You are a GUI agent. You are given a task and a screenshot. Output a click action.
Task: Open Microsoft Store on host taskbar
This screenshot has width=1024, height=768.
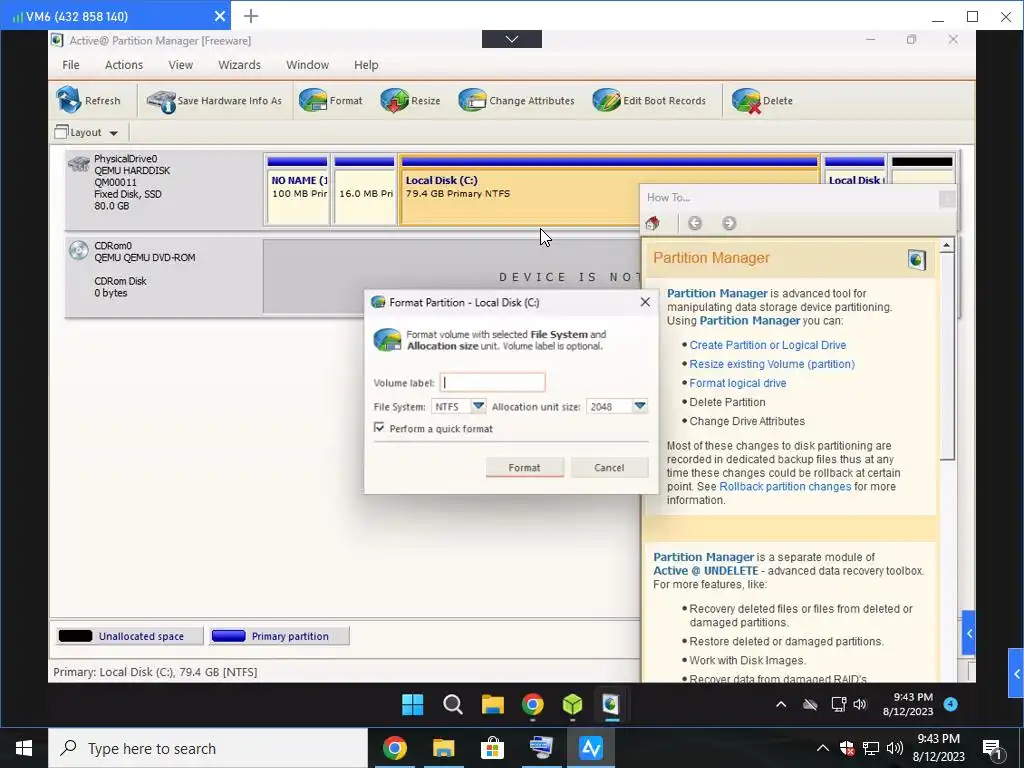click(492, 748)
